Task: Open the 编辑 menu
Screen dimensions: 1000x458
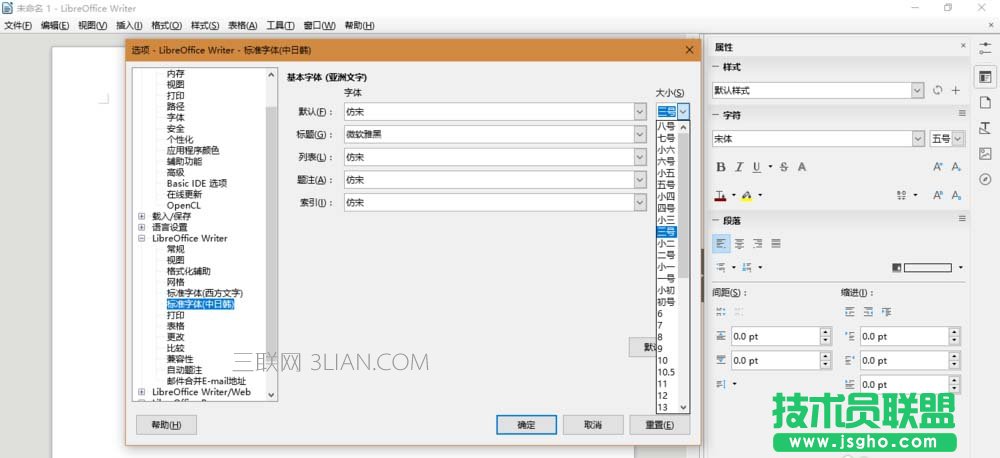Action: click(55, 26)
